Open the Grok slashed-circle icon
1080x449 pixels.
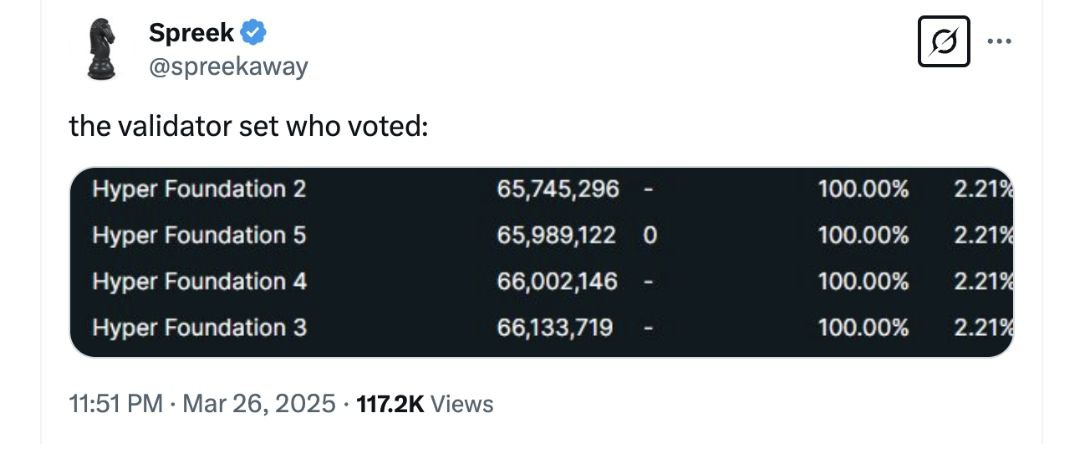click(944, 41)
